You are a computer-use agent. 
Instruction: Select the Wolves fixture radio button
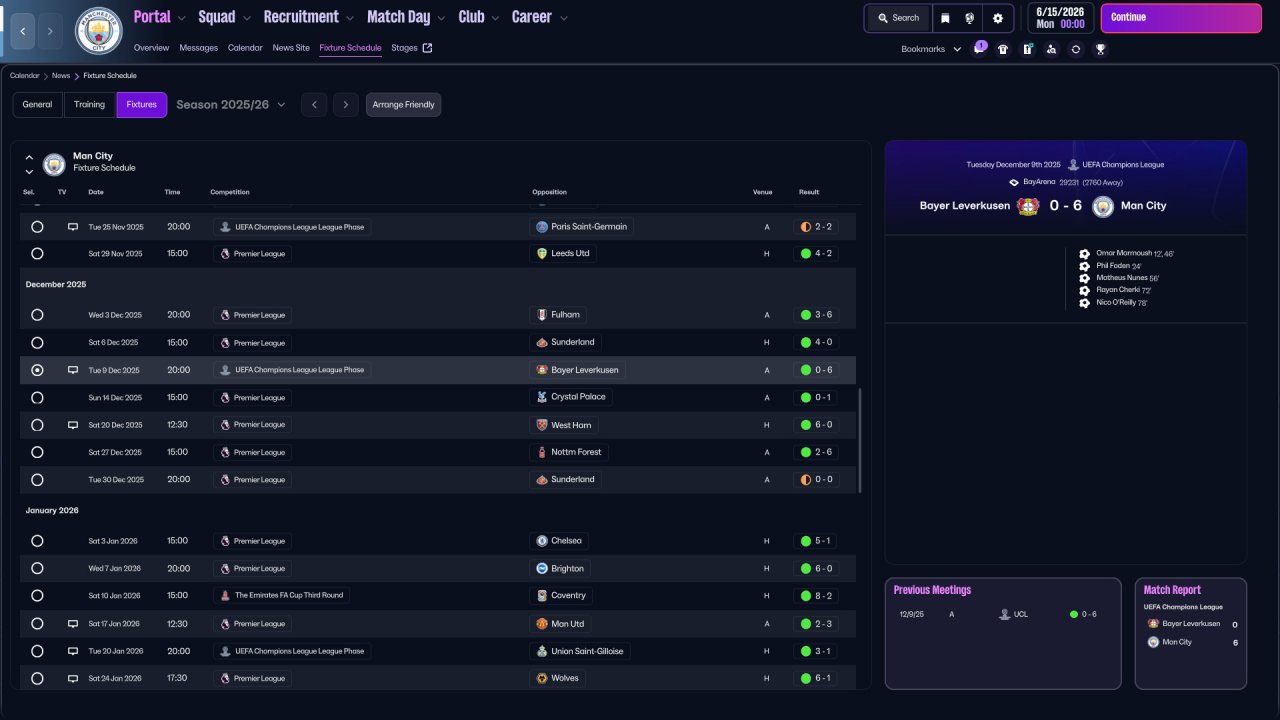[x=37, y=678]
